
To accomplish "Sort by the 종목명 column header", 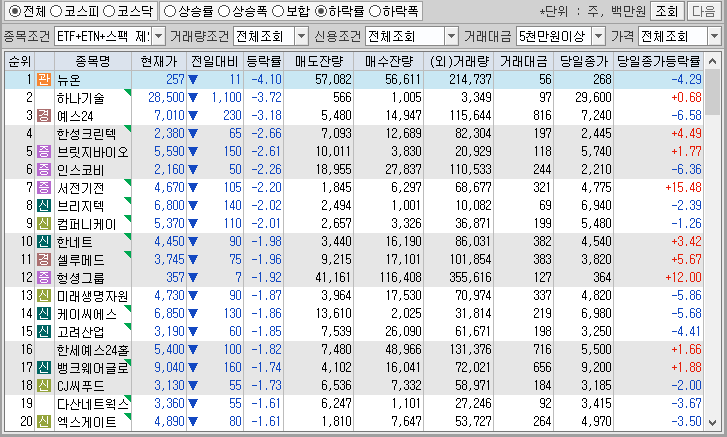I will pos(93,61).
